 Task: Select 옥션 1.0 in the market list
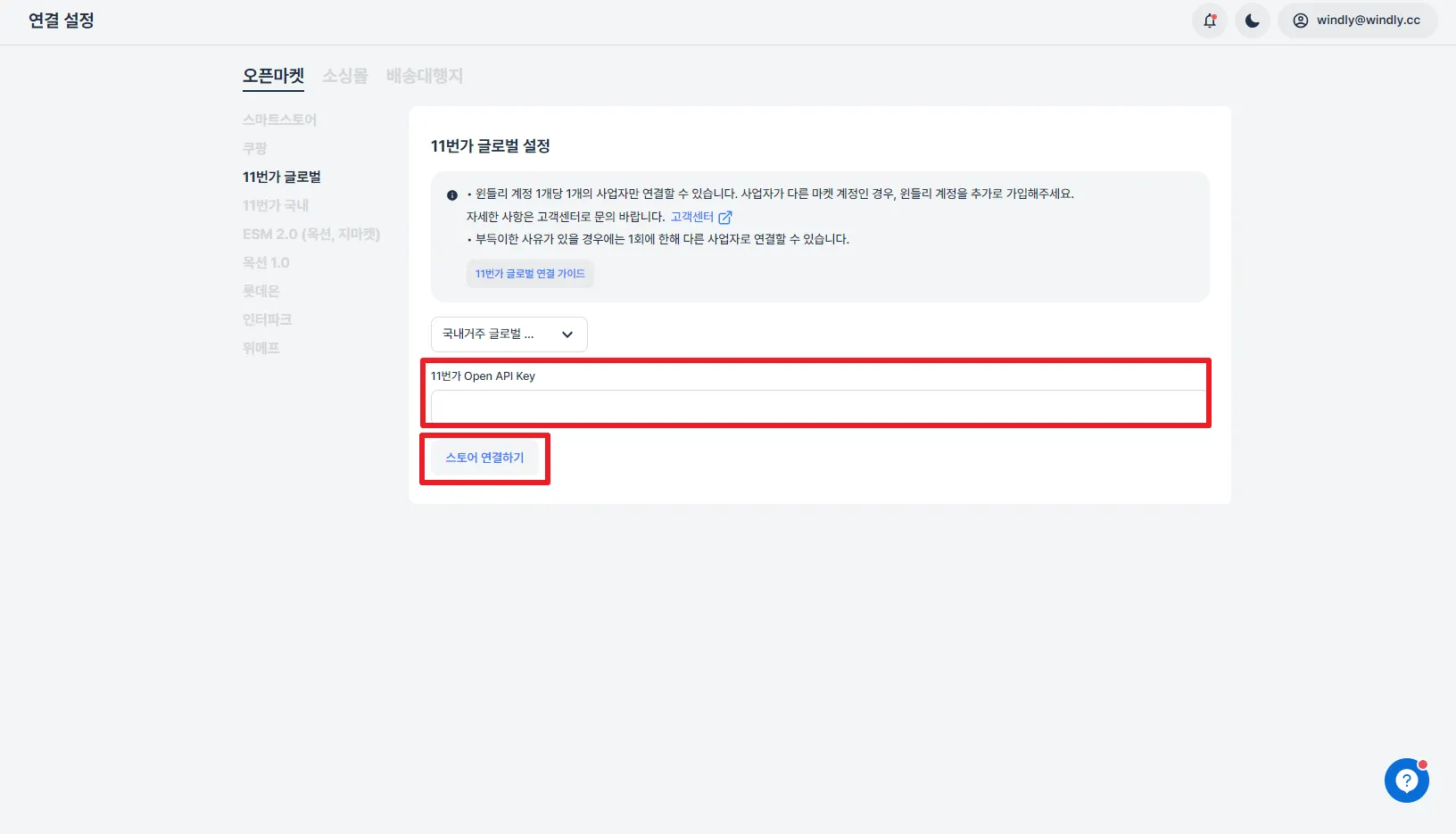tap(266, 262)
